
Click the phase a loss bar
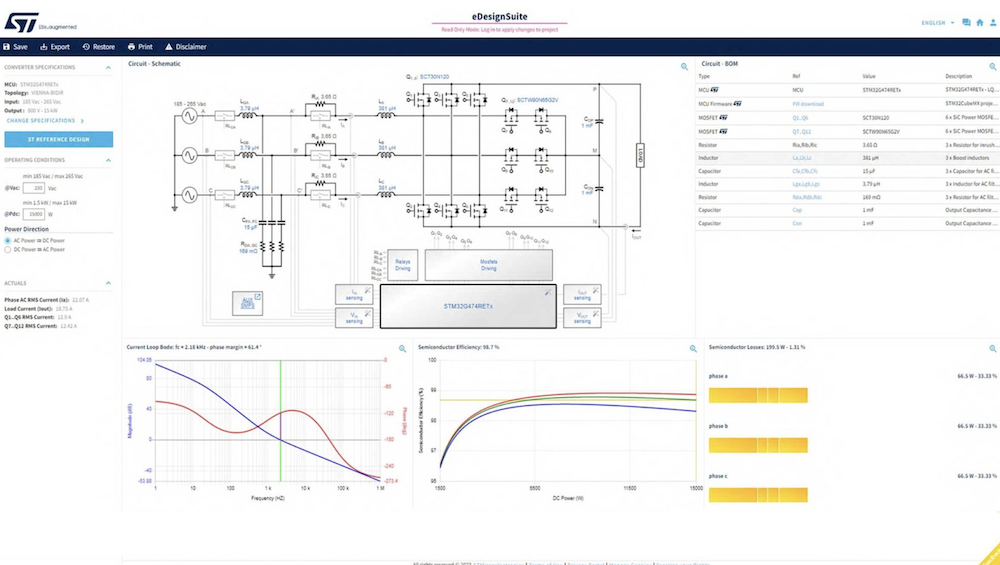point(757,395)
